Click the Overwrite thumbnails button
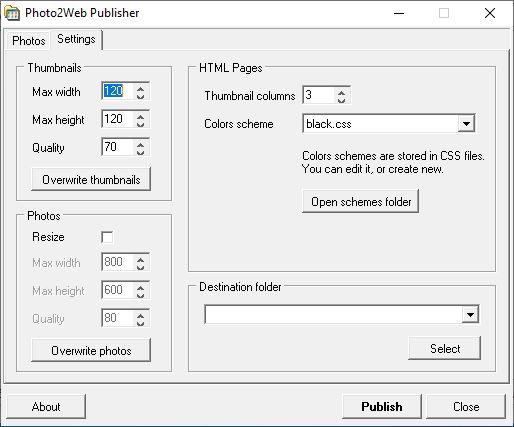 pos(91,180)
